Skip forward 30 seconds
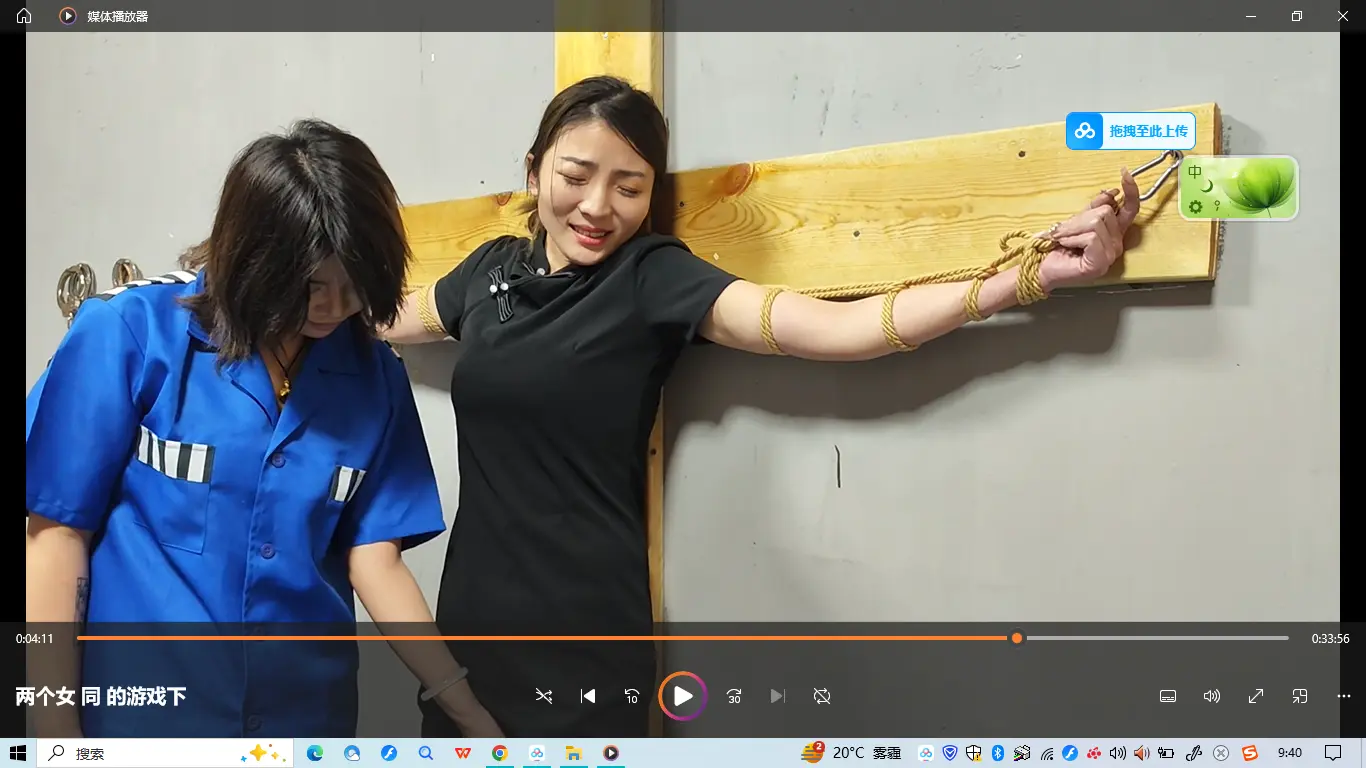The image size is (1366, 768). pyautogui.click(x=734, y=696)
